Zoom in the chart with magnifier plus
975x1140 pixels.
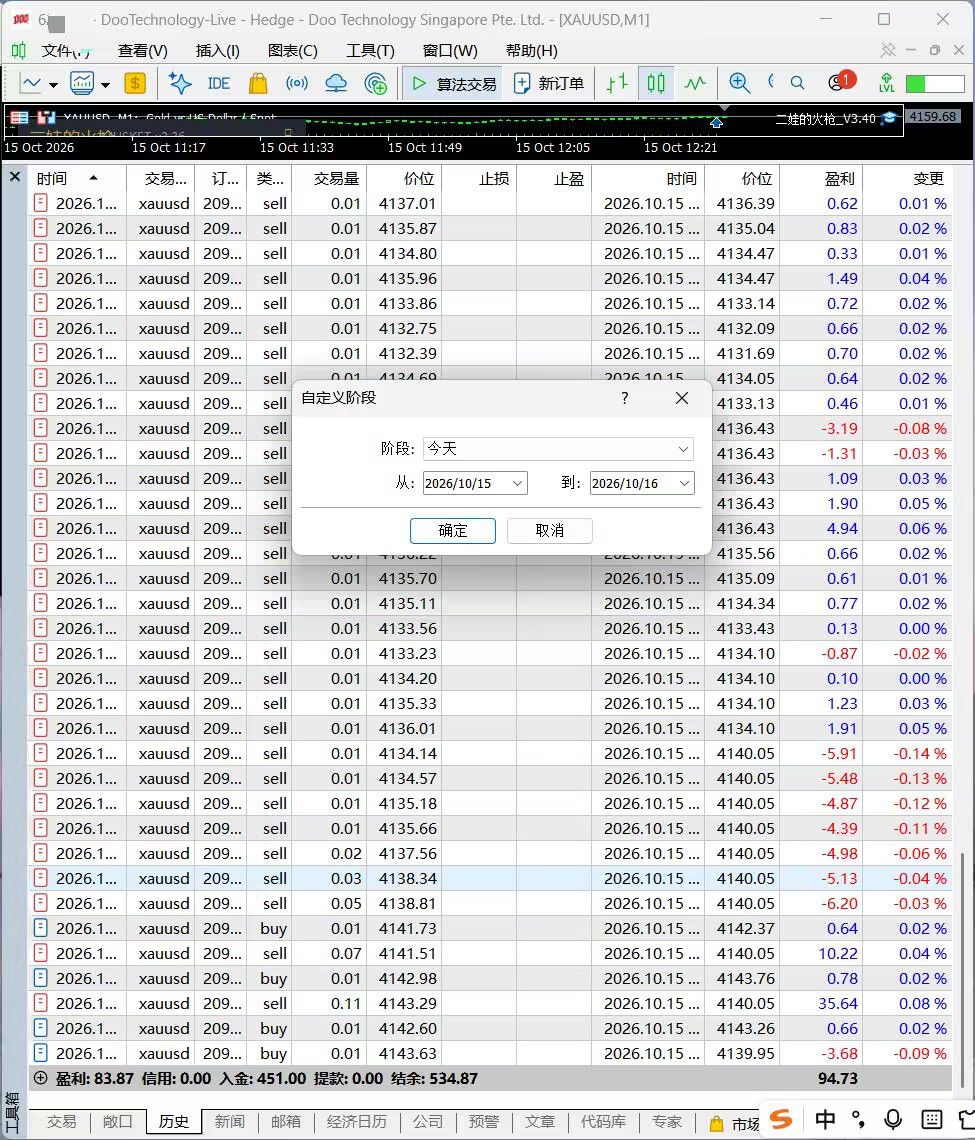739,84
